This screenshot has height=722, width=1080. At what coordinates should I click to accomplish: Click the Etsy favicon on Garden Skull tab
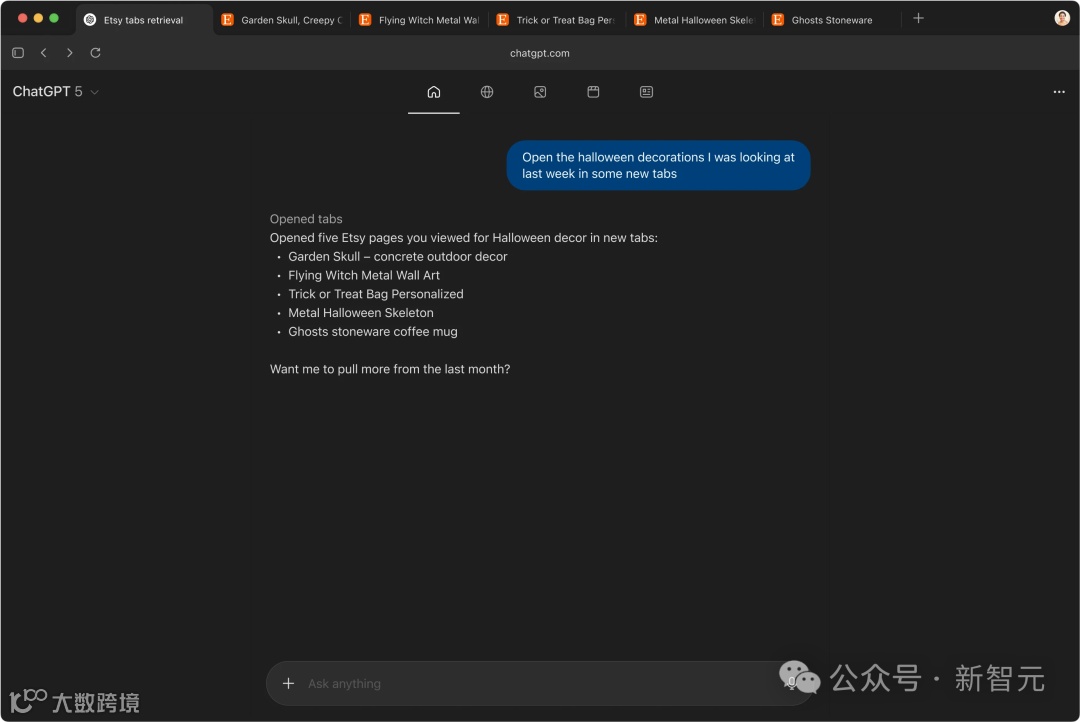[227, 20]
